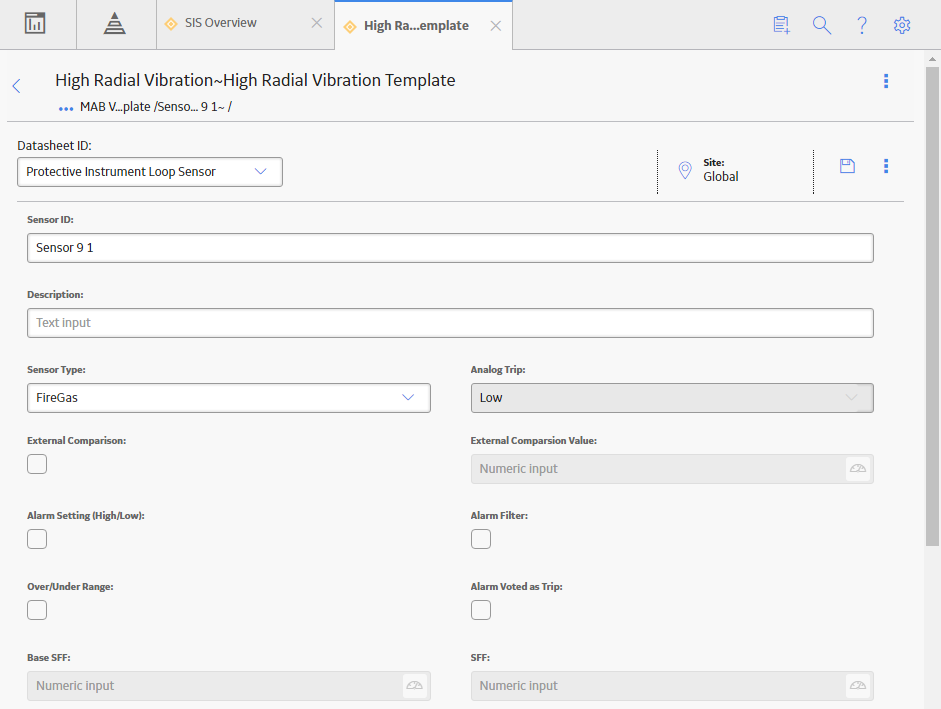Open the dashboard chart icon tab
The width and height of the screenshot is (941, 709).
35,23
